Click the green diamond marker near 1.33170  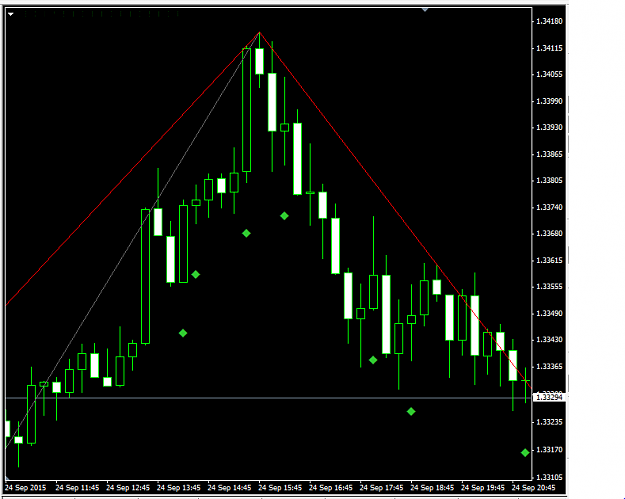525,452
